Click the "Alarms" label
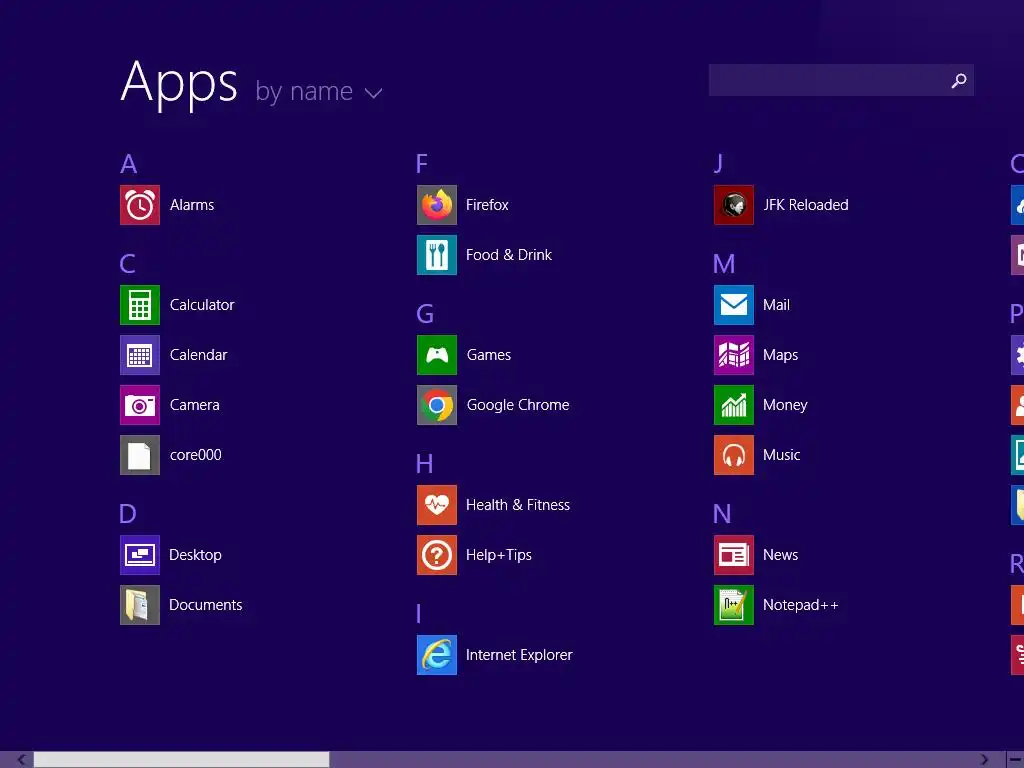The height and width of the screenshot is (768, 1024). tap(192, 205)
